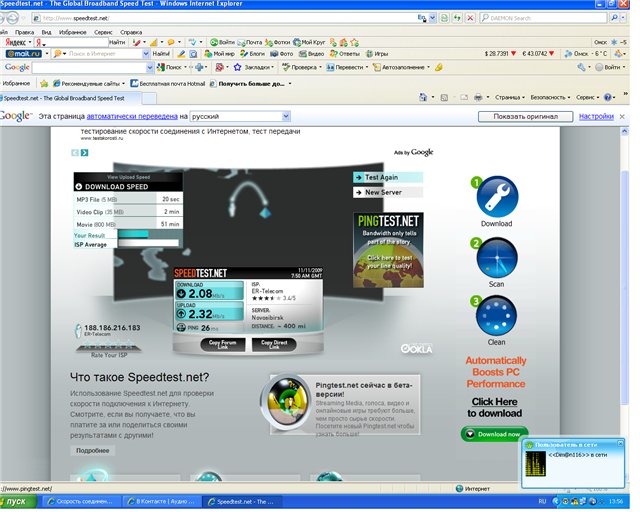Click the DAEMON Search input field

click(543, 18)
